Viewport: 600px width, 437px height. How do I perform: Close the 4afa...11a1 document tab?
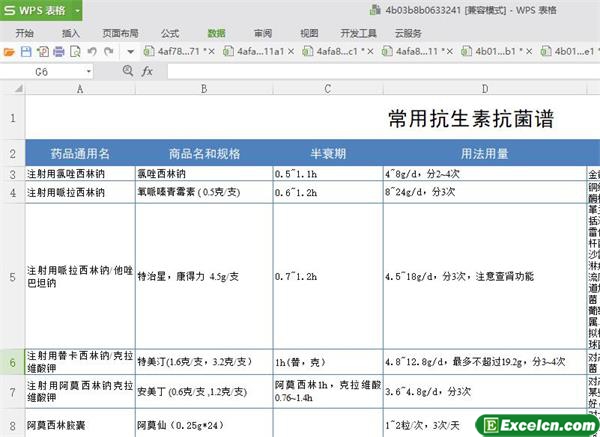pos(291,51)
